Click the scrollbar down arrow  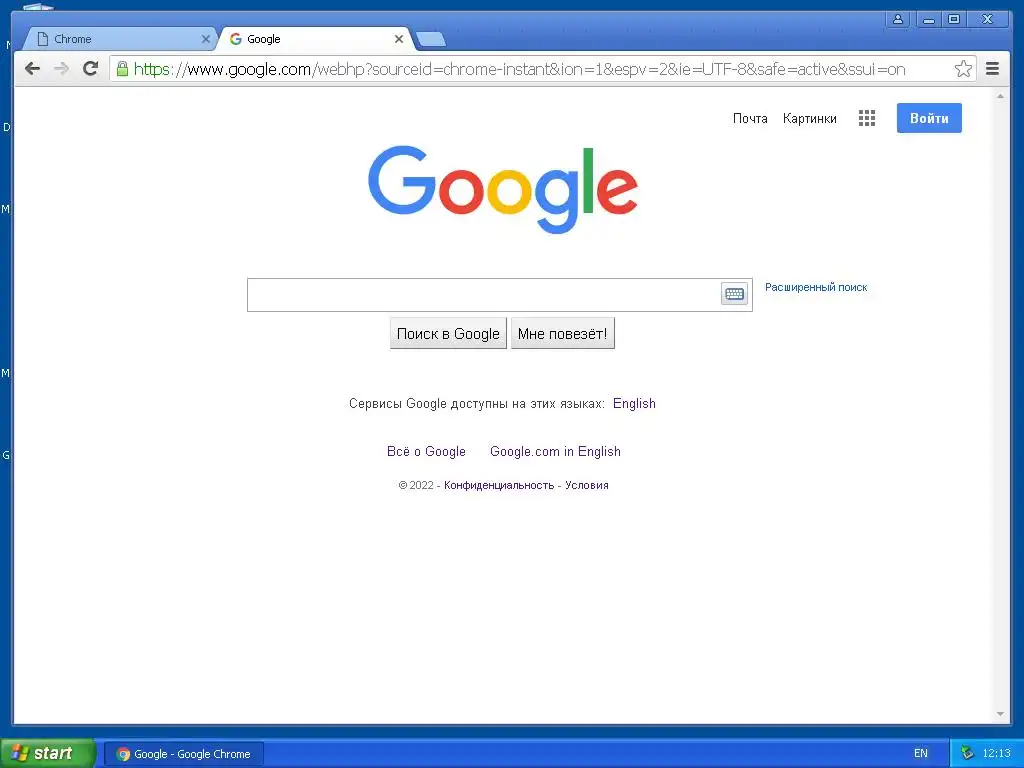tap(1000, 714)
